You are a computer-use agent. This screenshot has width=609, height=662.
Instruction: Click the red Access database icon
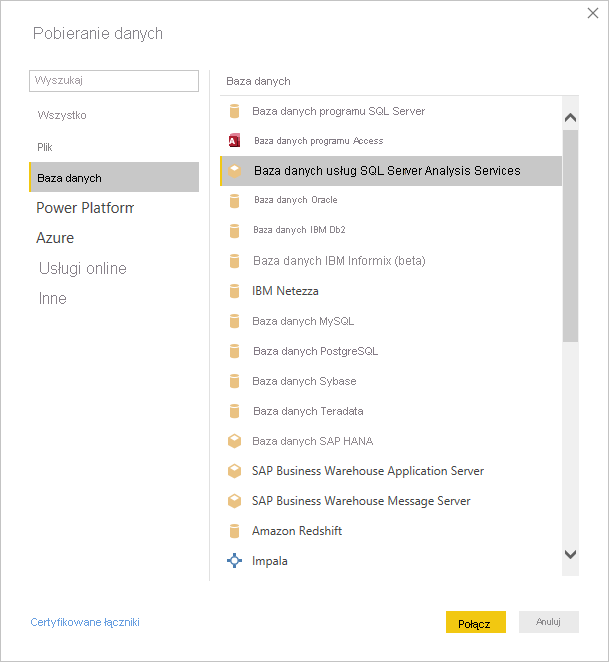[x=234, y=141]
